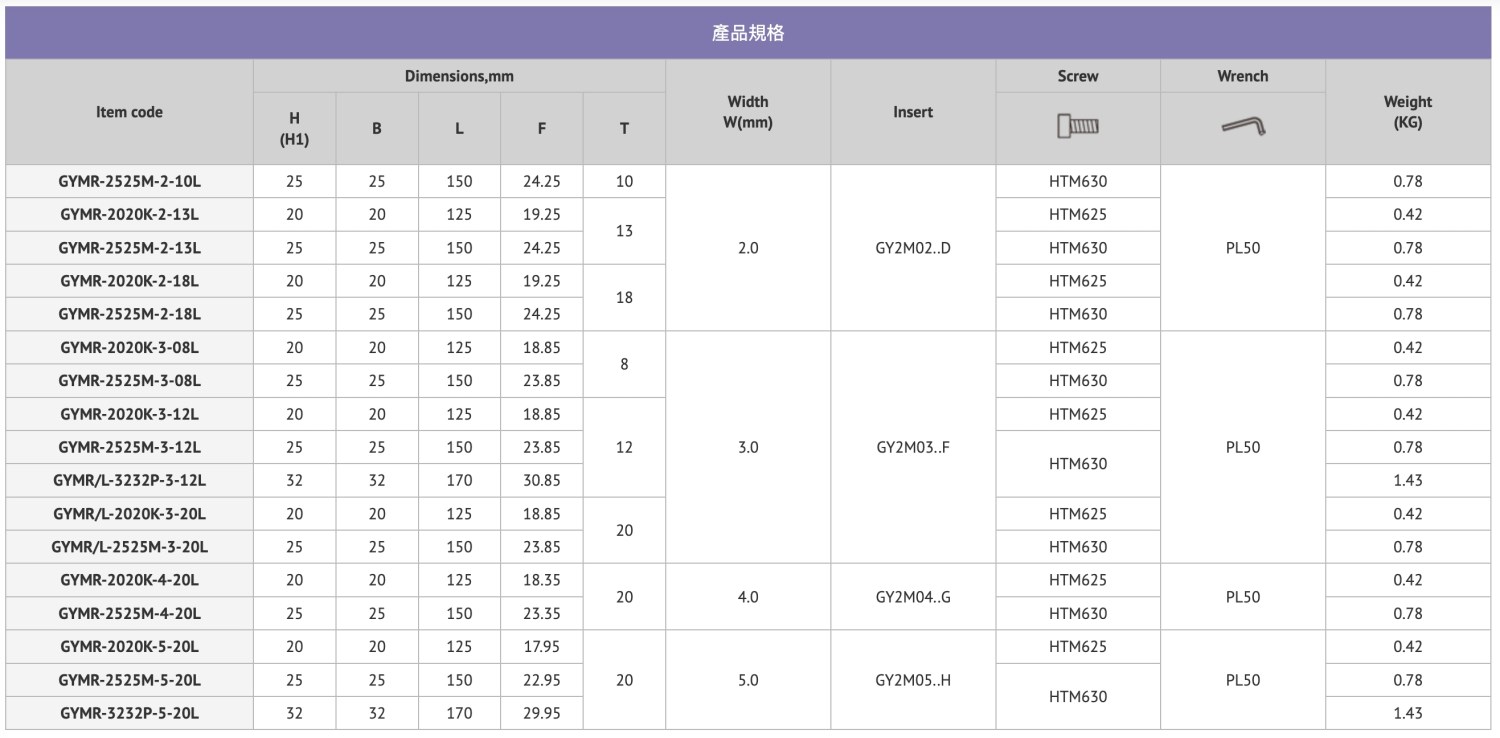Image resolution: width=1500 pixels, height=738 pixels.
Task: Click screw HTM625 in GYMR-2020K-4-20L row
Action: click(1078, 580)
